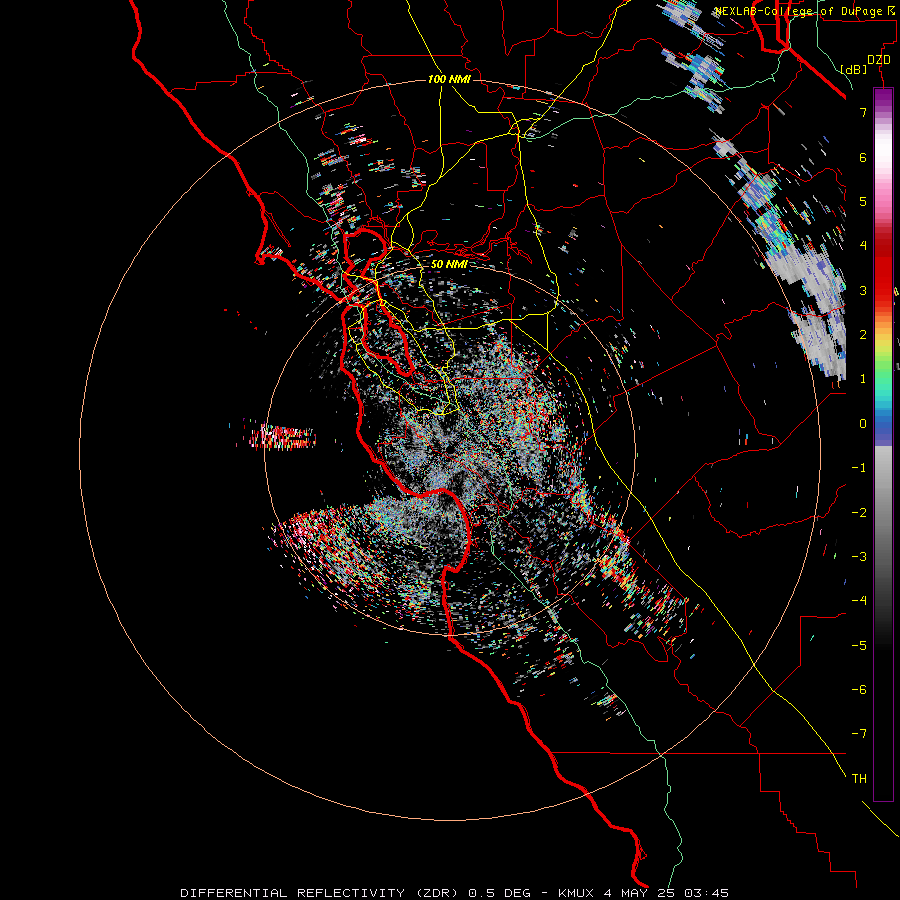The height and width of the screenshot is (900, 900).
Task: Click the 3 value on the color scale
Action: [863, 290]
